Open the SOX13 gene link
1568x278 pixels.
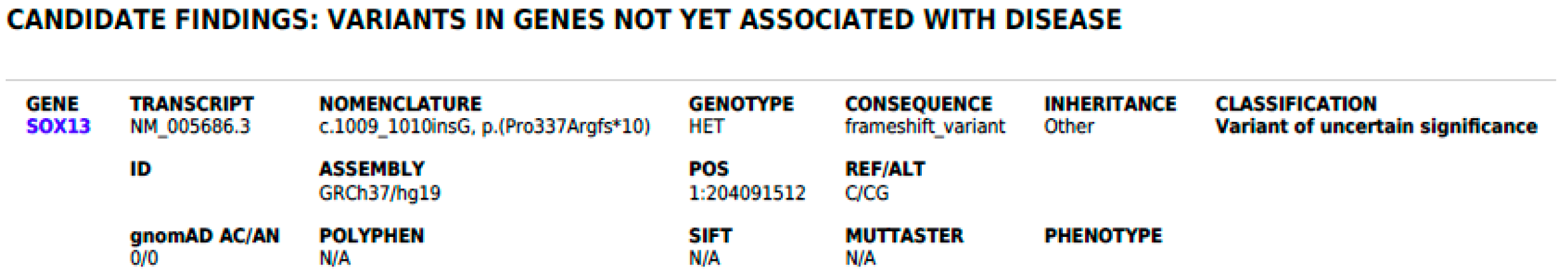[58, 126]
